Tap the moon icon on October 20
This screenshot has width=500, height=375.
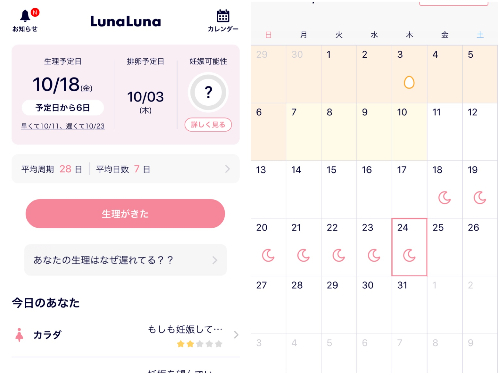pyautogui.click(x=268, y=256)
